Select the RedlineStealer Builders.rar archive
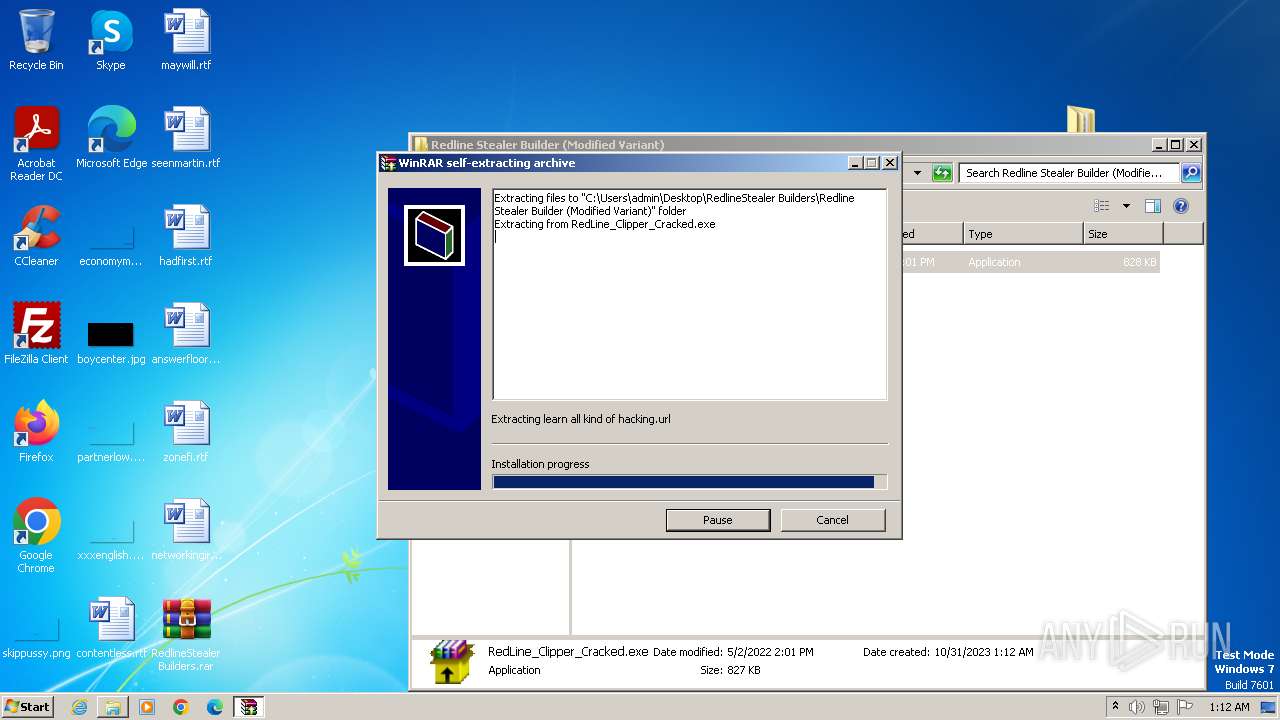The width and height of the screenshot is (1280, 720). tap(186, 634)
